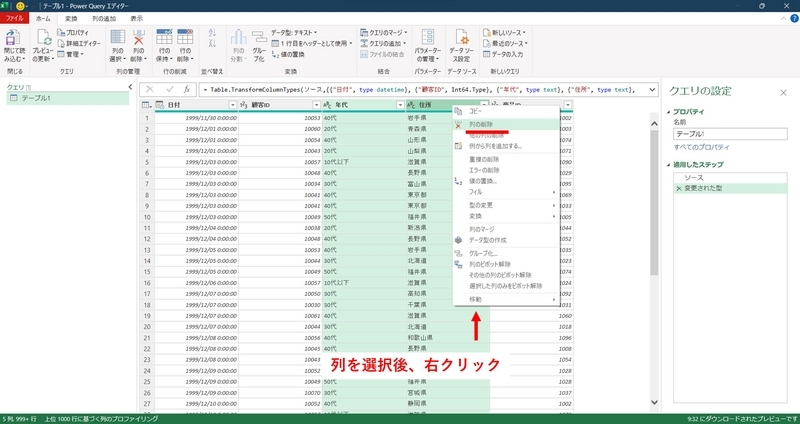The height and width of the screenshot is (424, 800).
Task: Open the クエリのマージ dropdown
Action: coord(383,32)
